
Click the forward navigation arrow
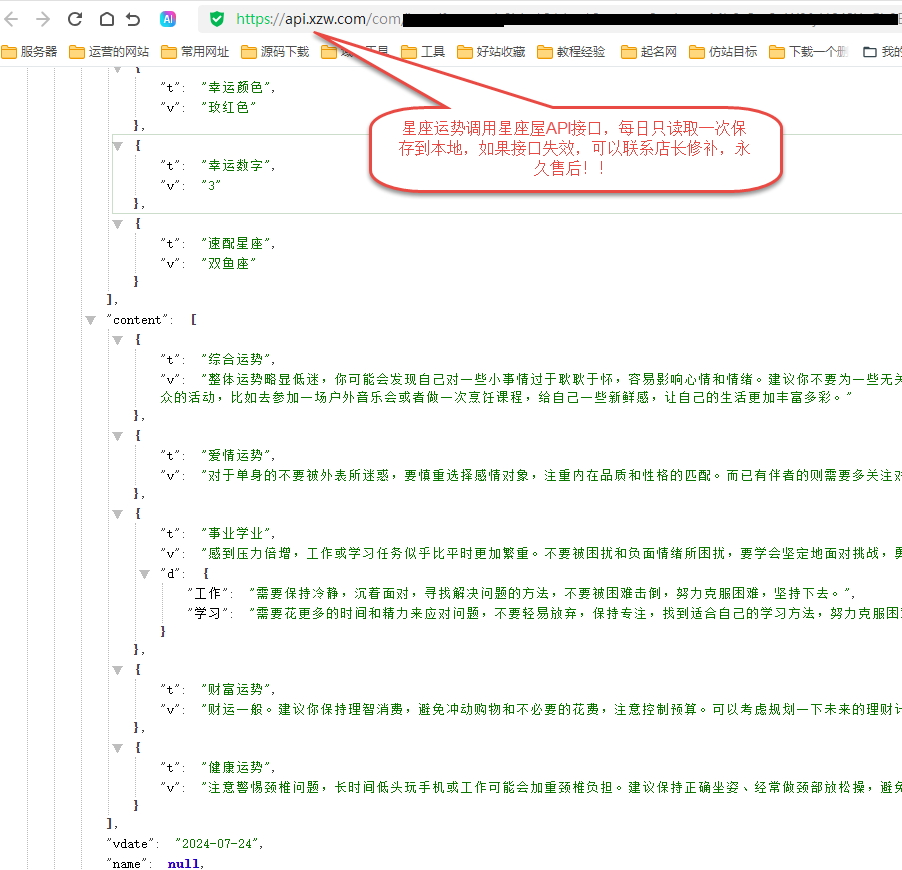43,19
